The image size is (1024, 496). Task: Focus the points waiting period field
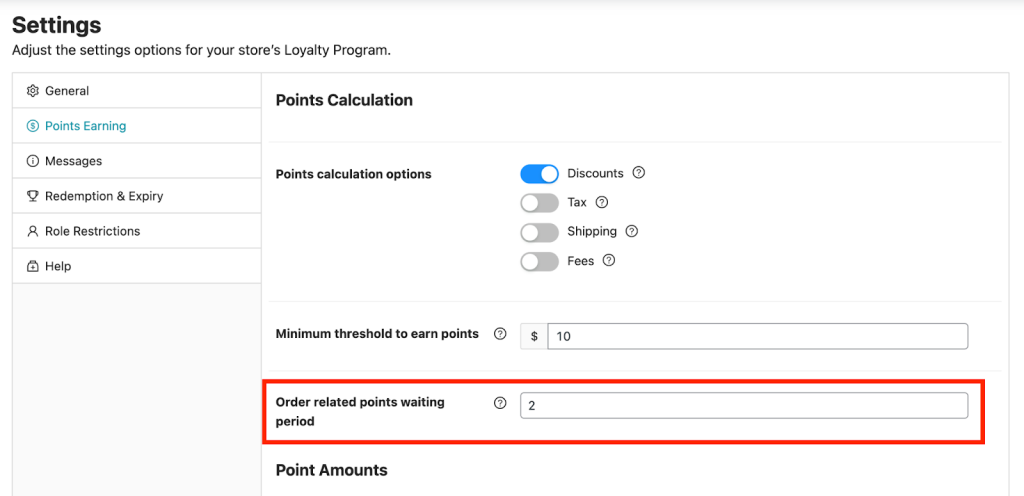(743, 405)
